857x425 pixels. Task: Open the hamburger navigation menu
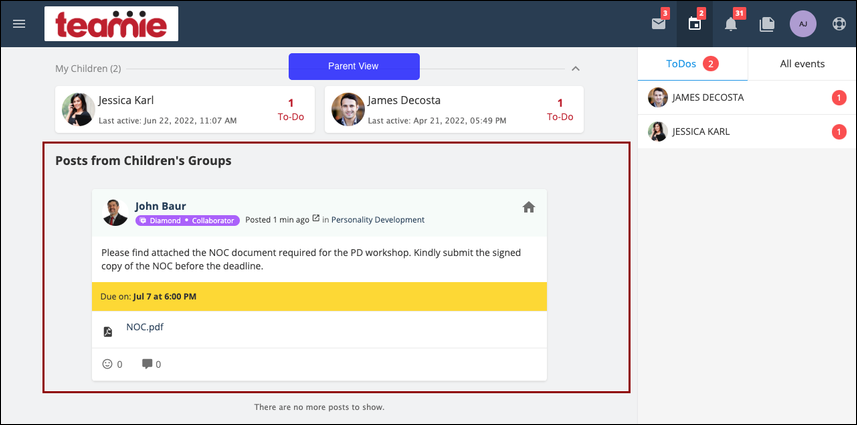pyautogui.click(x=19, y=24)
